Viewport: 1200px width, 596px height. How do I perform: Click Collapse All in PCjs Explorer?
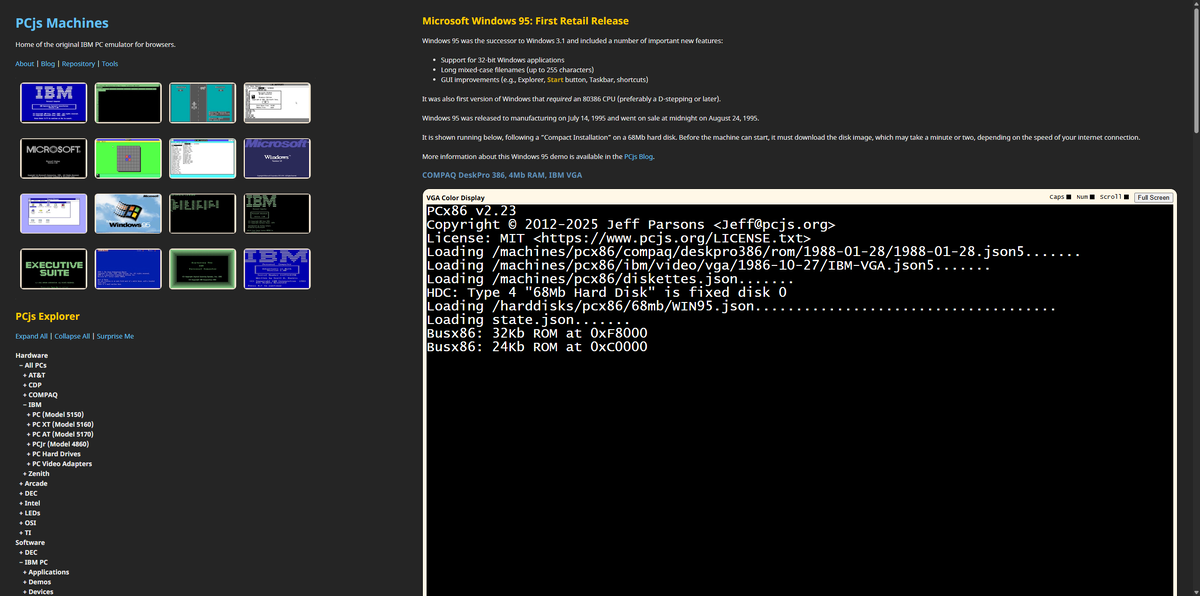click(71, 336)
